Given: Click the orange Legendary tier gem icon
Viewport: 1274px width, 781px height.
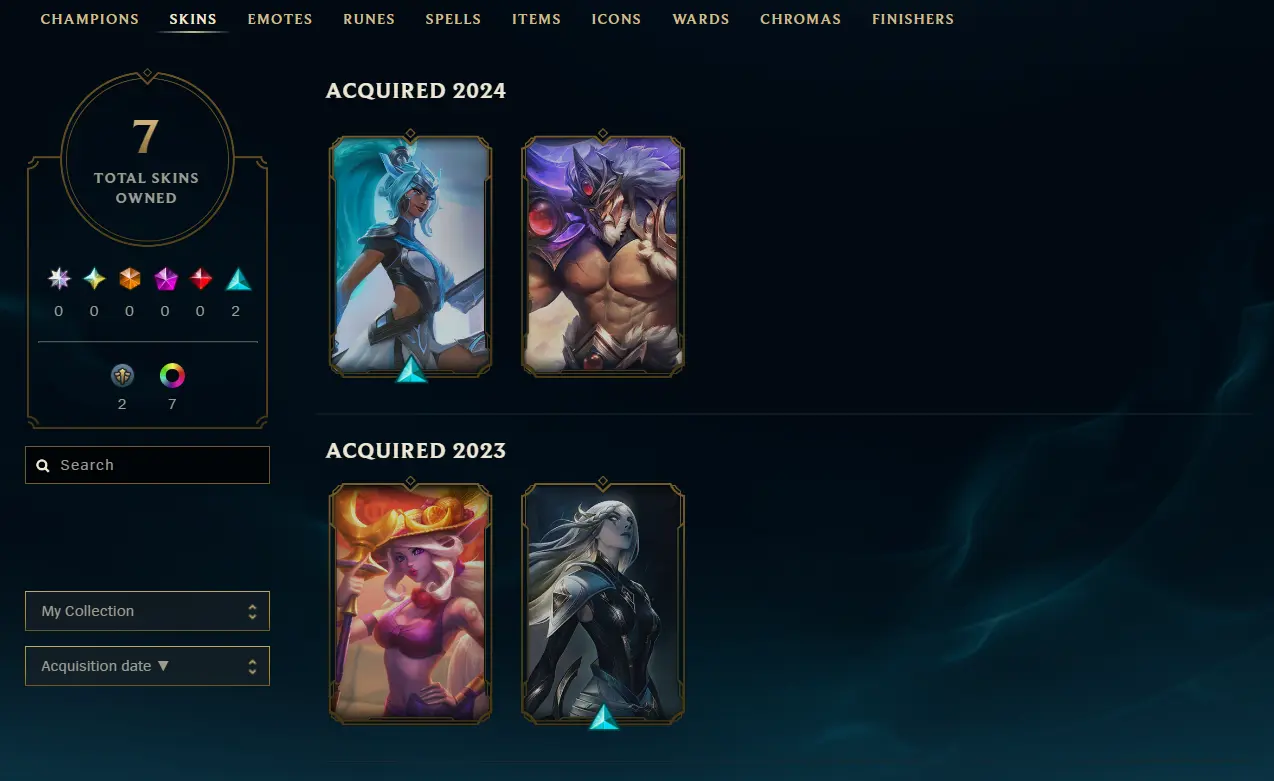Looking at the screenshot, I should coord(130,279).
